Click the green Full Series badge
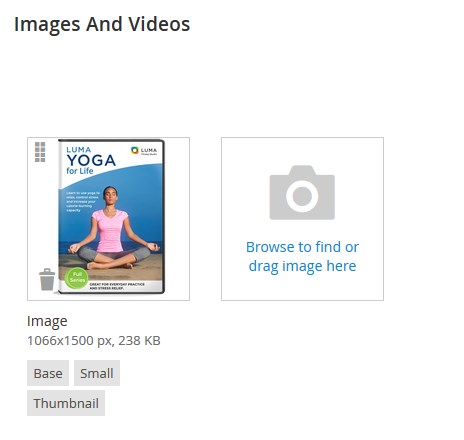The image size is (464, 440). [77, 277]
